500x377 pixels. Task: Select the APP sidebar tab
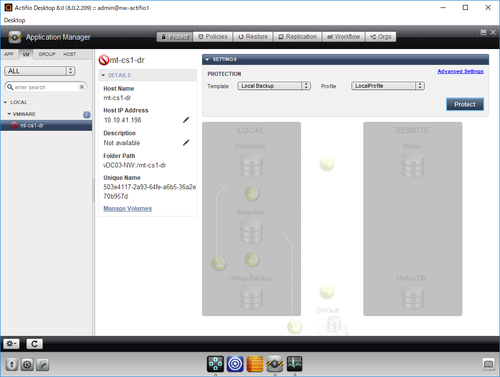tap(9, 54)
